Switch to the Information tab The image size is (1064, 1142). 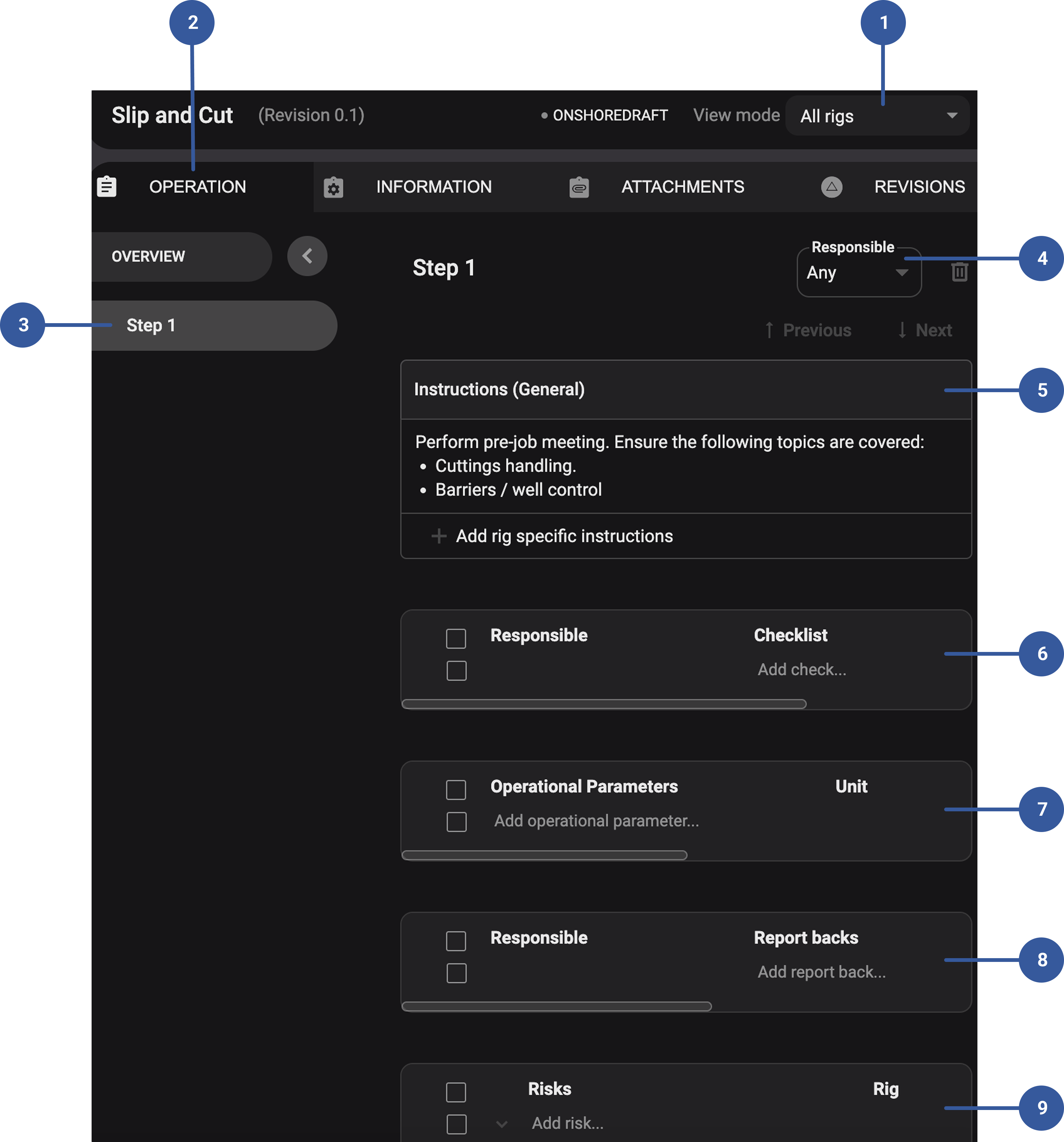click(434, 186)
